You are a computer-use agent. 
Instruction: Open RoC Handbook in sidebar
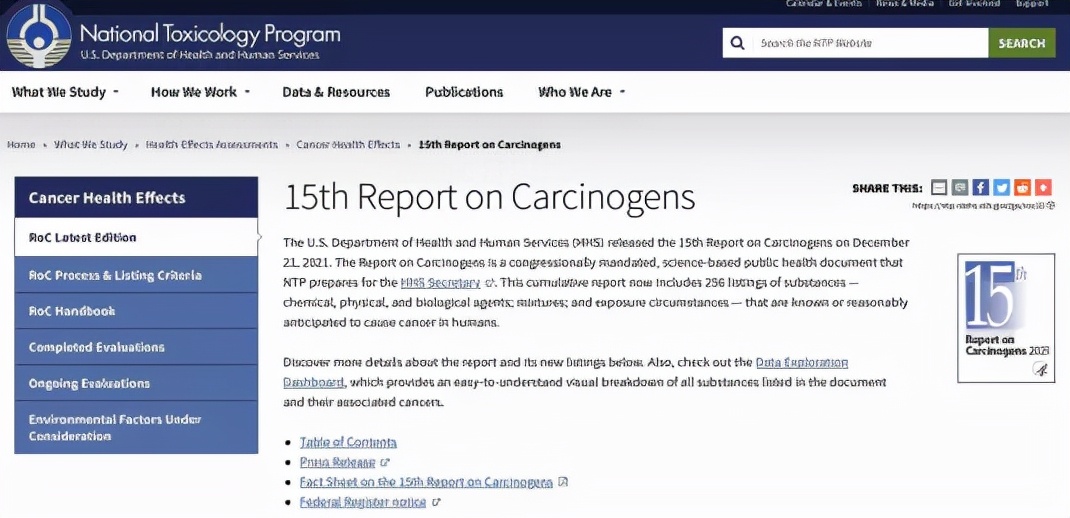(136, 311)
